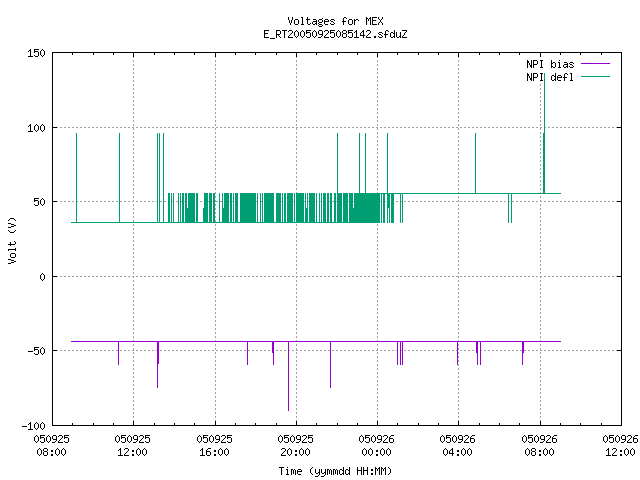Click the x-axis label '050926 12:00'
640x480 pixels.
[x=620, y=446]
